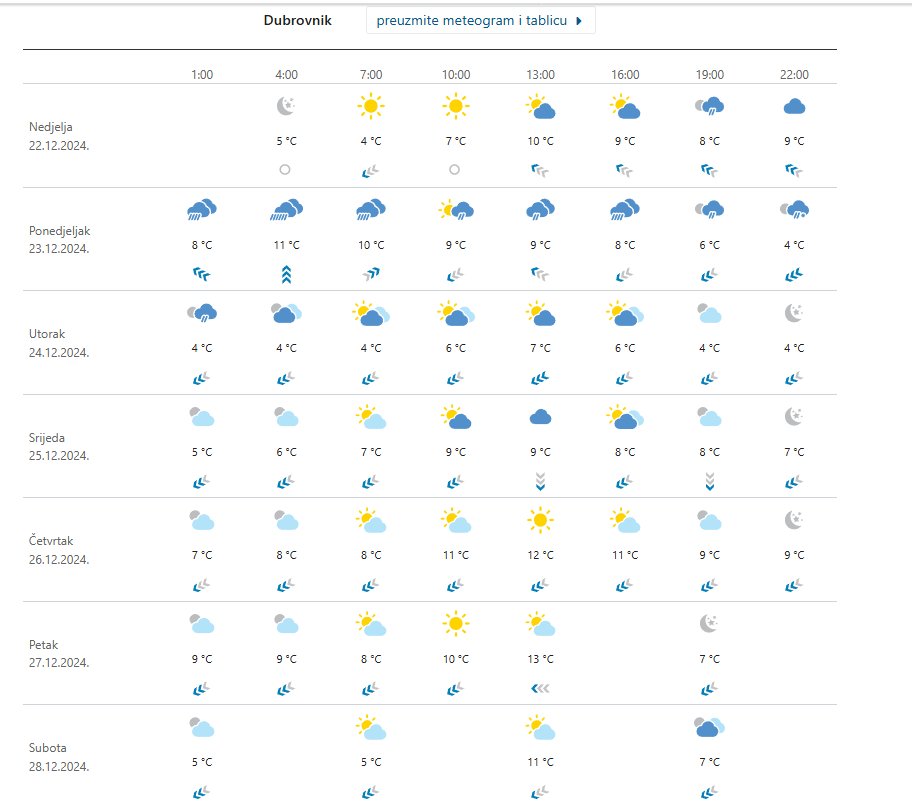Viewport: 912px width, 802px height.
Task: Click Nedjelja 4:00 clear night moon icon
Action: pyautogui.click(x=286, y=106)
